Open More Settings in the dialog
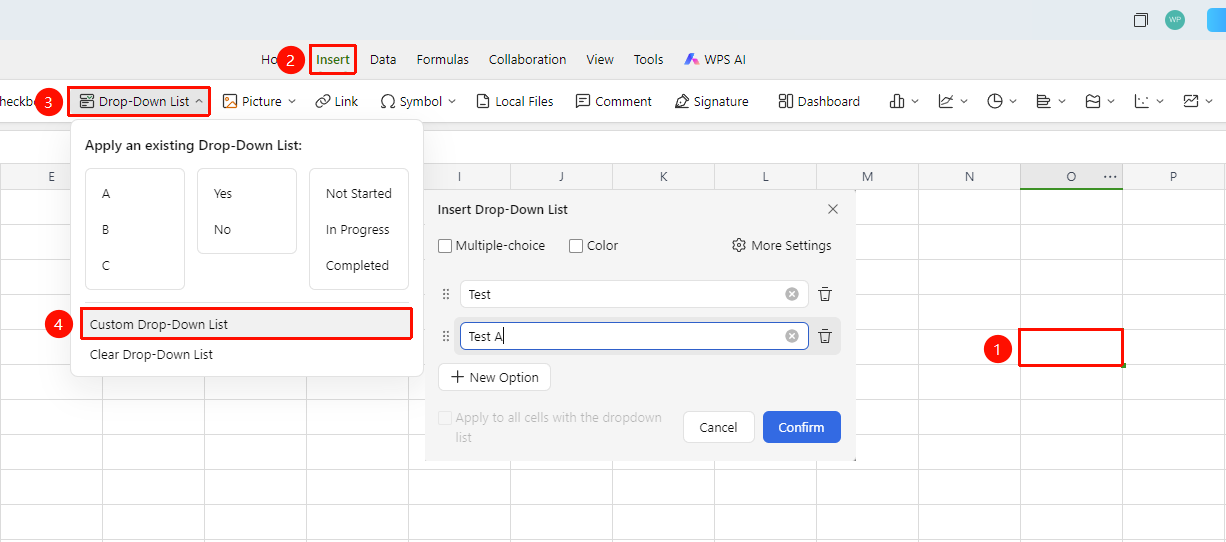 782,245
